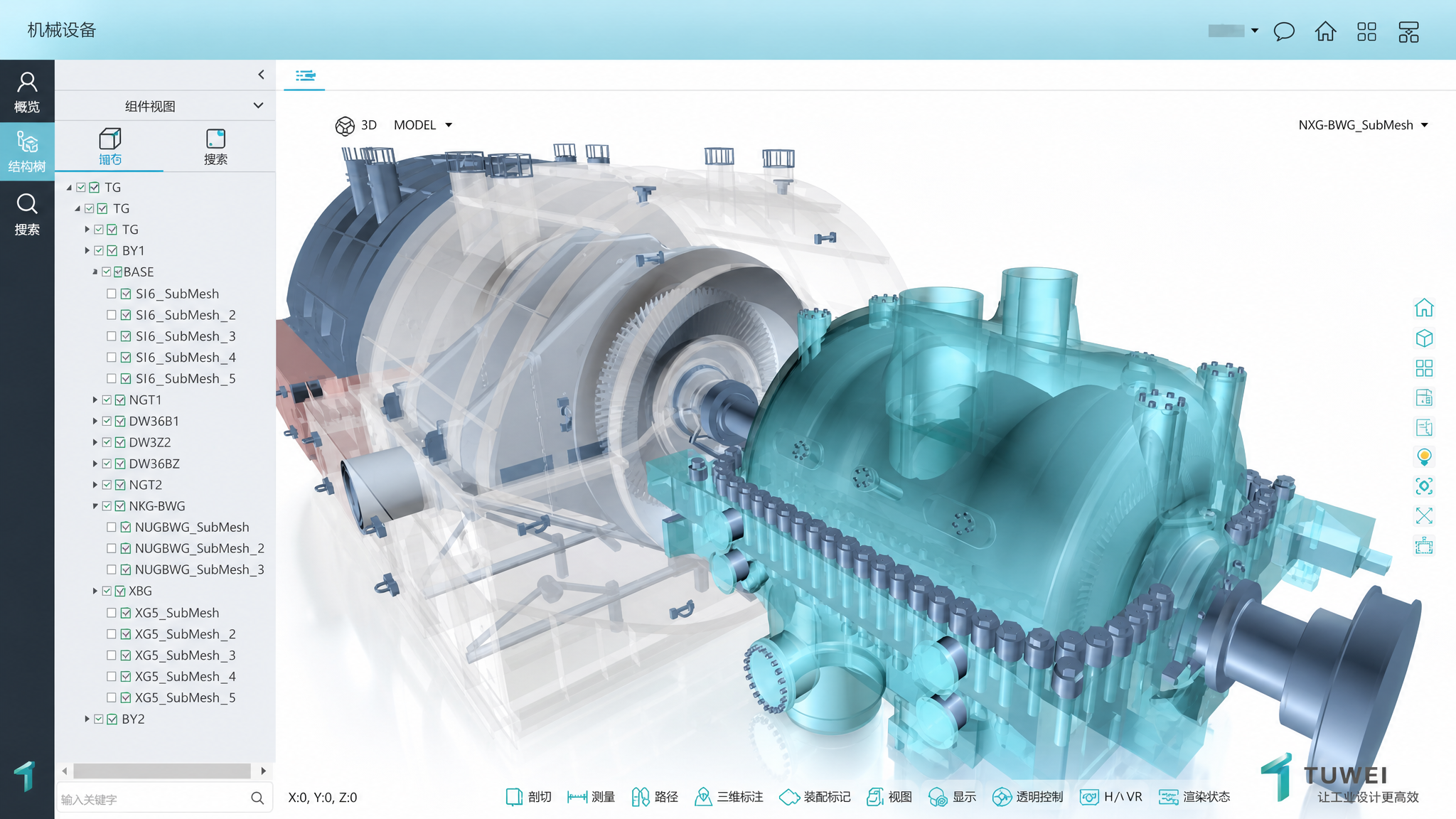Screen dimensions: 1456x819
Task: Click the 3D model sphere icon
Action: click(x=345, y=126)
